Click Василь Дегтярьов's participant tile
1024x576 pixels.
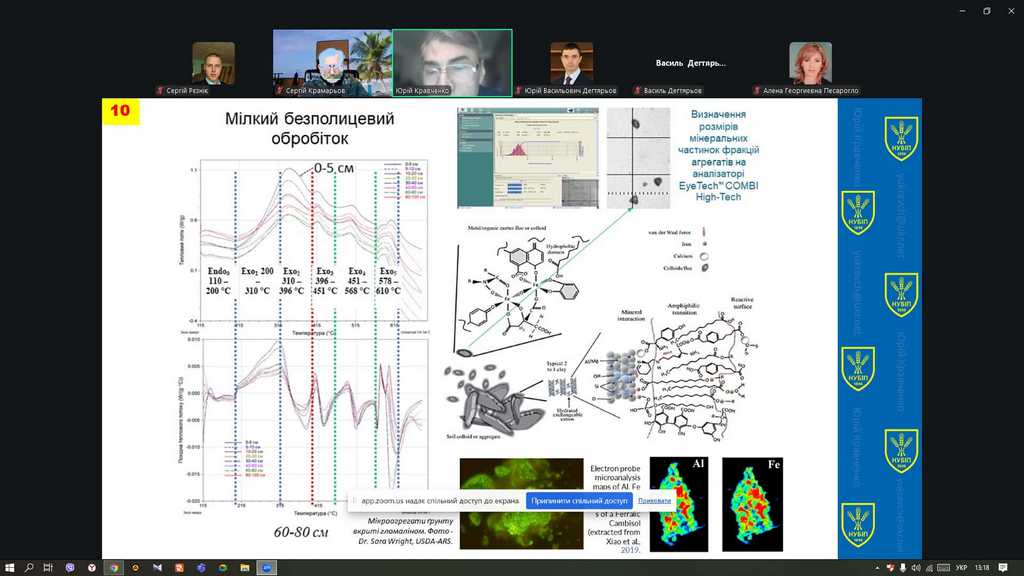tap(690, 63)
